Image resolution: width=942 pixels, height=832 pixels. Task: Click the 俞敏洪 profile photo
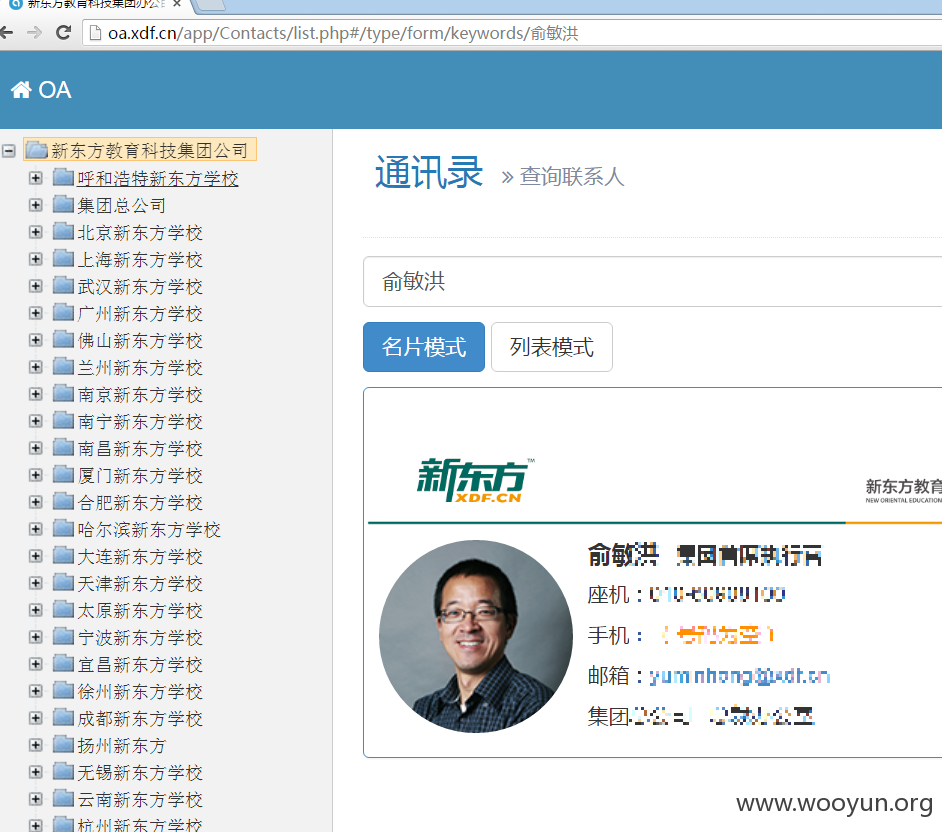point(476,636)
